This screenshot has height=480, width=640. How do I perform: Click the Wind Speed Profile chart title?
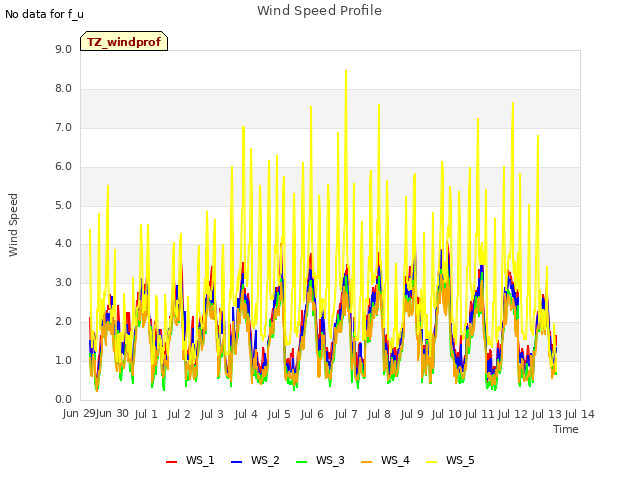[319, 11]
